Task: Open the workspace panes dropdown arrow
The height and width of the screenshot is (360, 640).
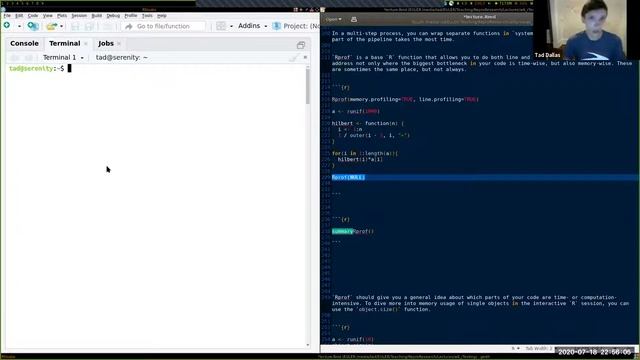Action: point(231,27)
